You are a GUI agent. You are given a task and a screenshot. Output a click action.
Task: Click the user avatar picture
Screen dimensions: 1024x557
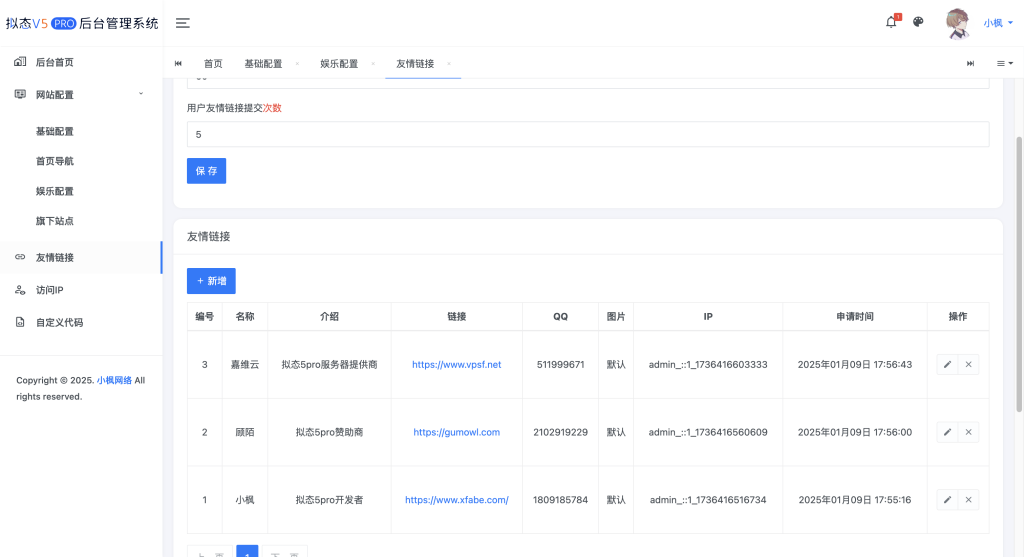tap(957, 24)
